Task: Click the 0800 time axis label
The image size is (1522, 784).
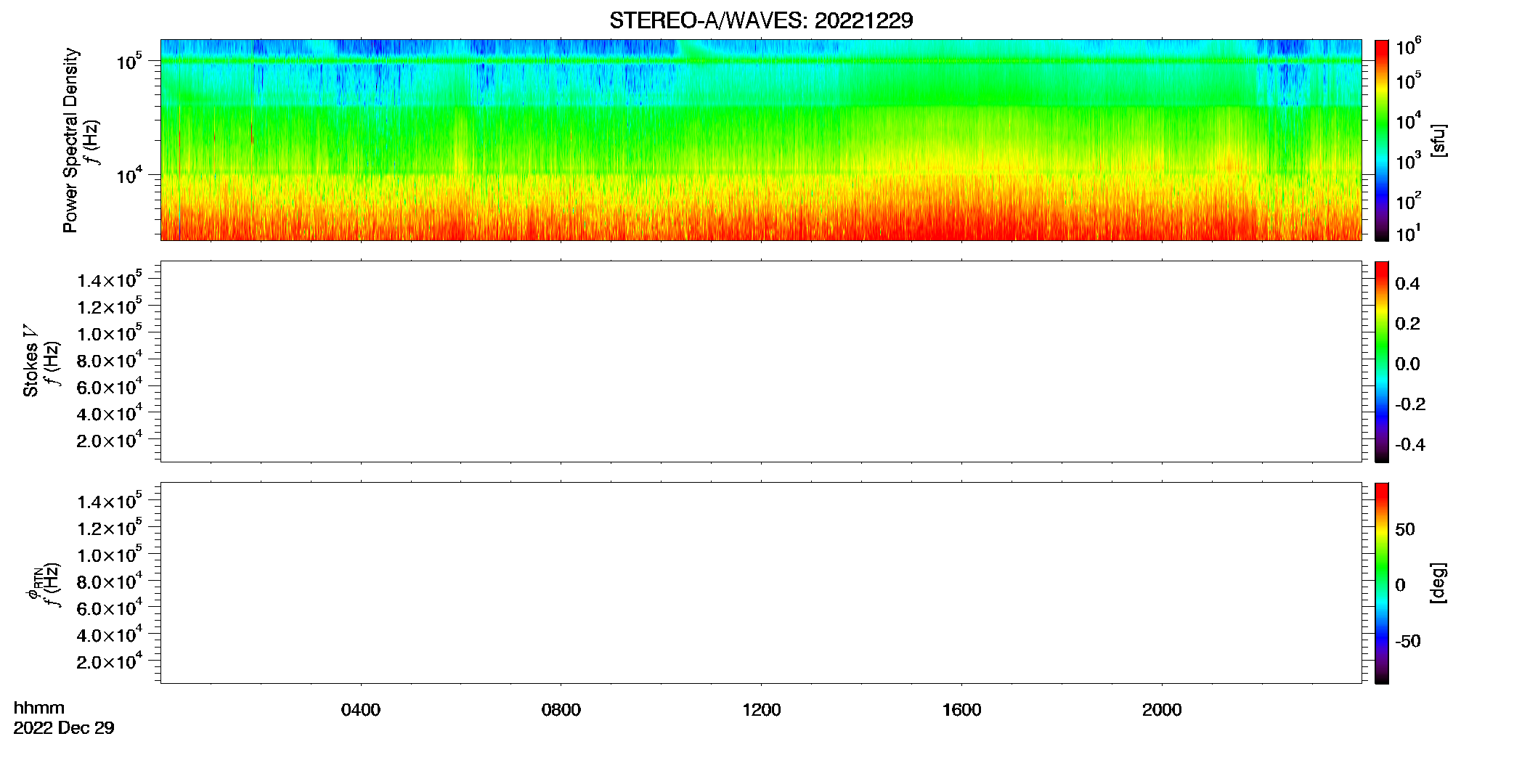Action: coord(561,710)
